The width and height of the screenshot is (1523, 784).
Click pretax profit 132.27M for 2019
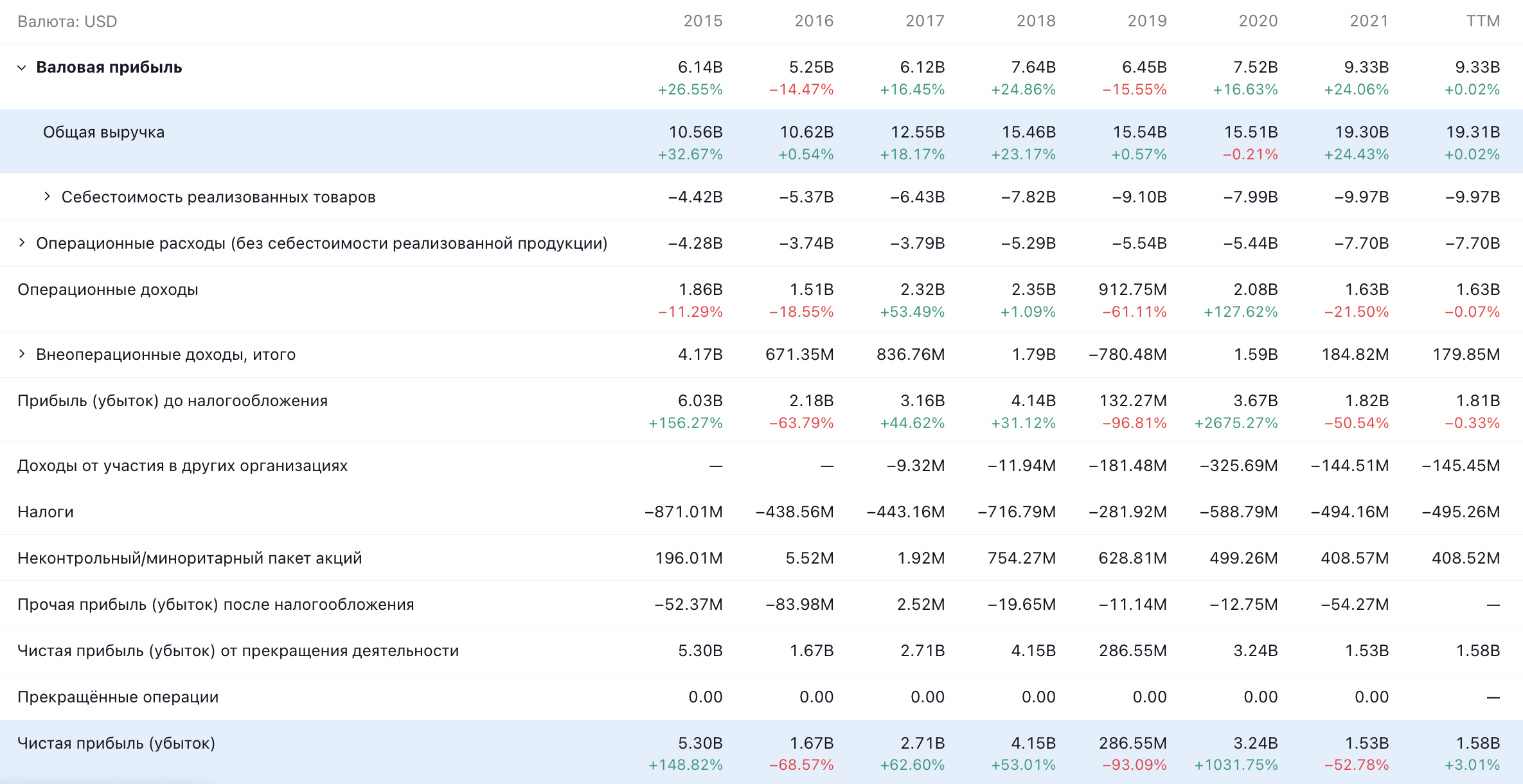click(1133, 401)
